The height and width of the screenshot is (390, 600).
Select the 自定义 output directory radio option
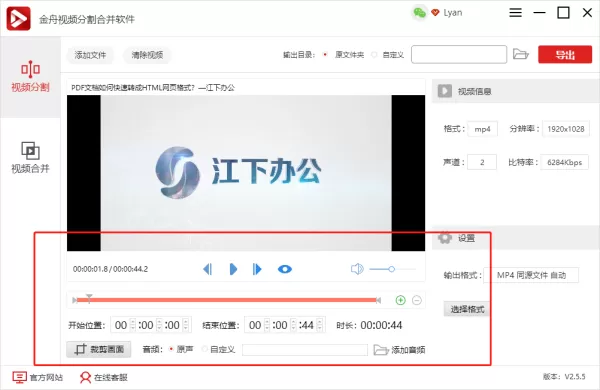point(374,55)
